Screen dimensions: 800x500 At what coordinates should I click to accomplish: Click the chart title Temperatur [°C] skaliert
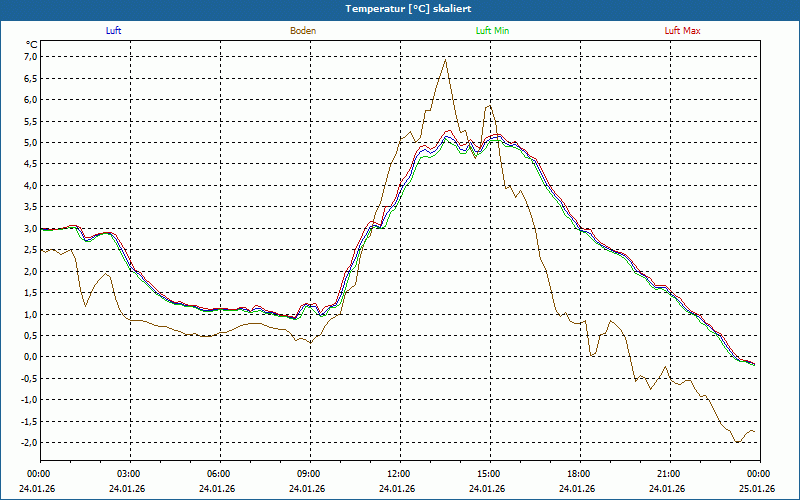click(x=400, y=8)
